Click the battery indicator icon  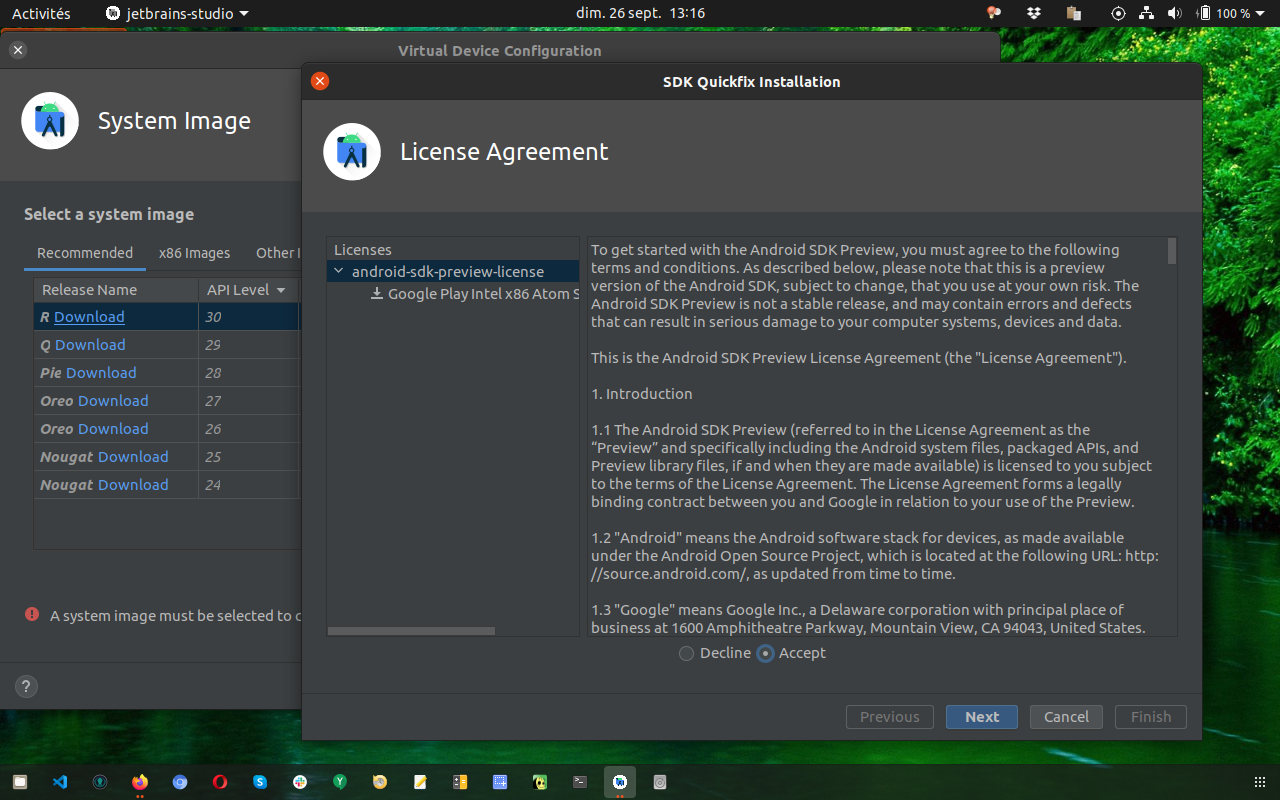pos(1205,13)
